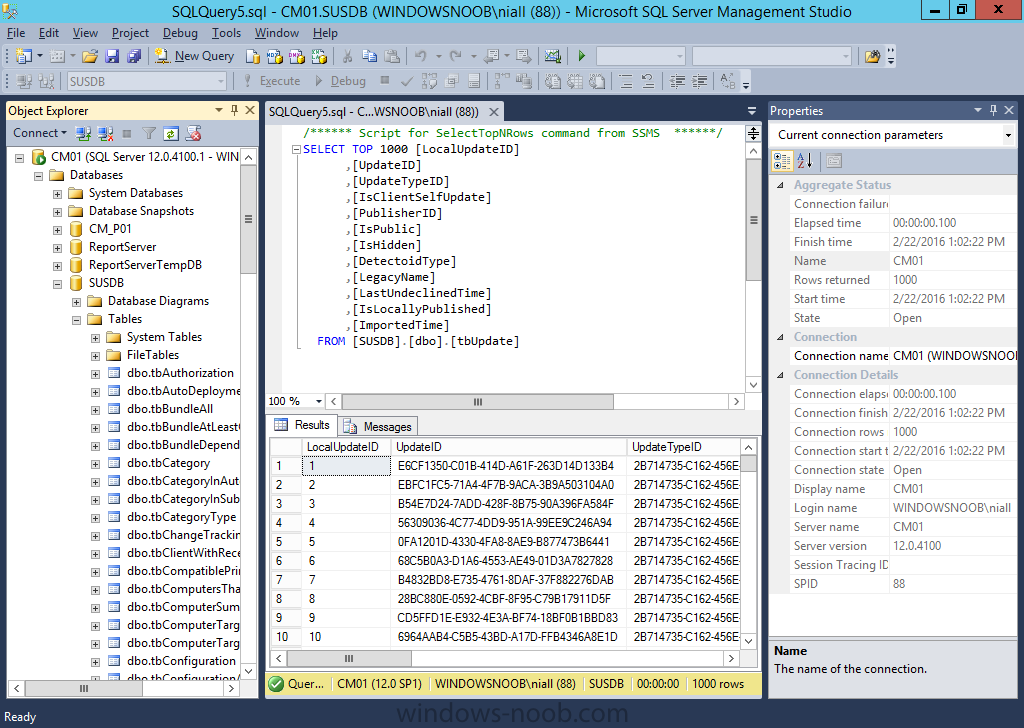
Task: Click the LocalUpdateID column header
Action: click(x=346, y=447)
